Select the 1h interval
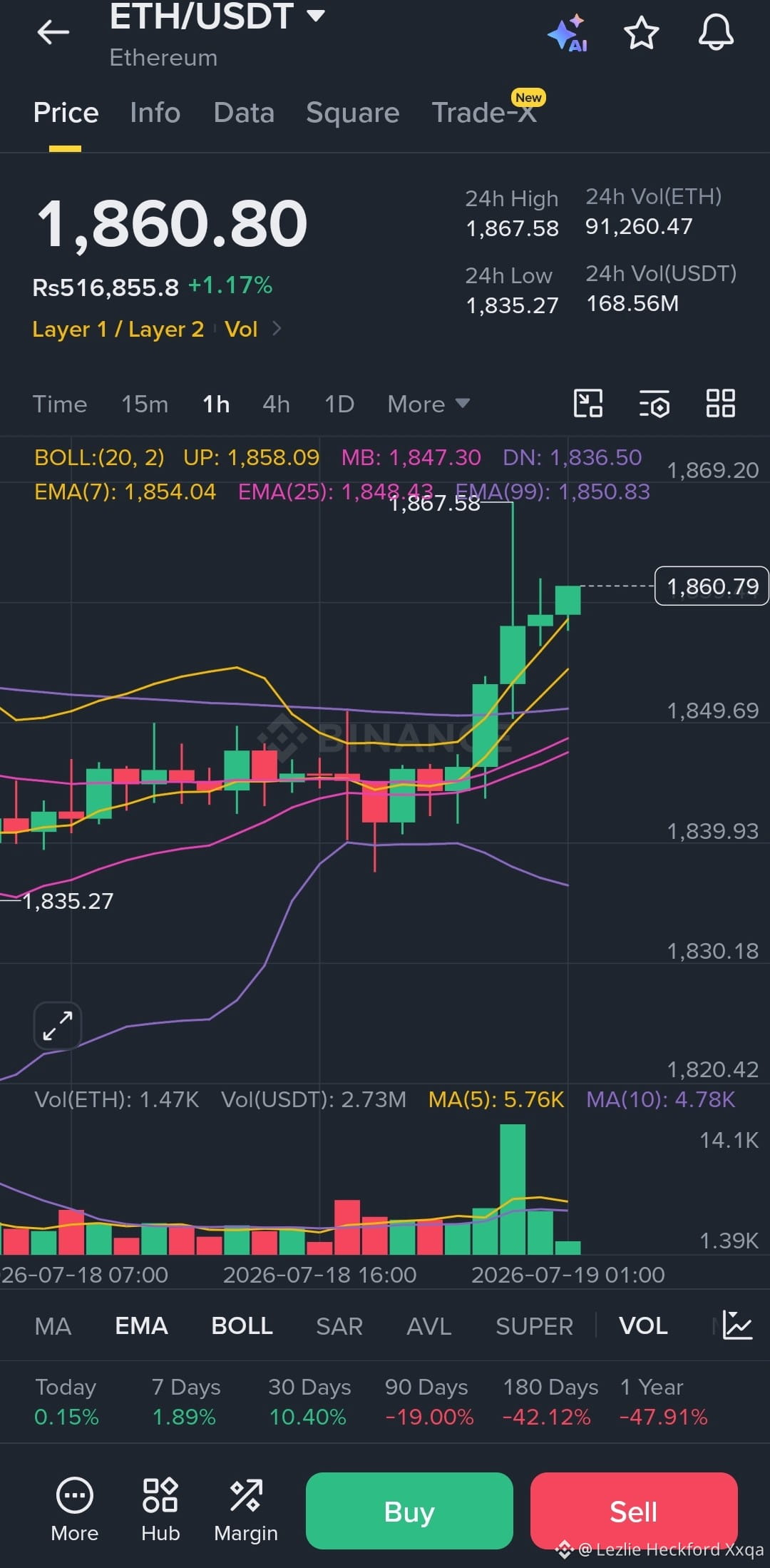This screenshot has height=1568, width=770. pos(216,404)
